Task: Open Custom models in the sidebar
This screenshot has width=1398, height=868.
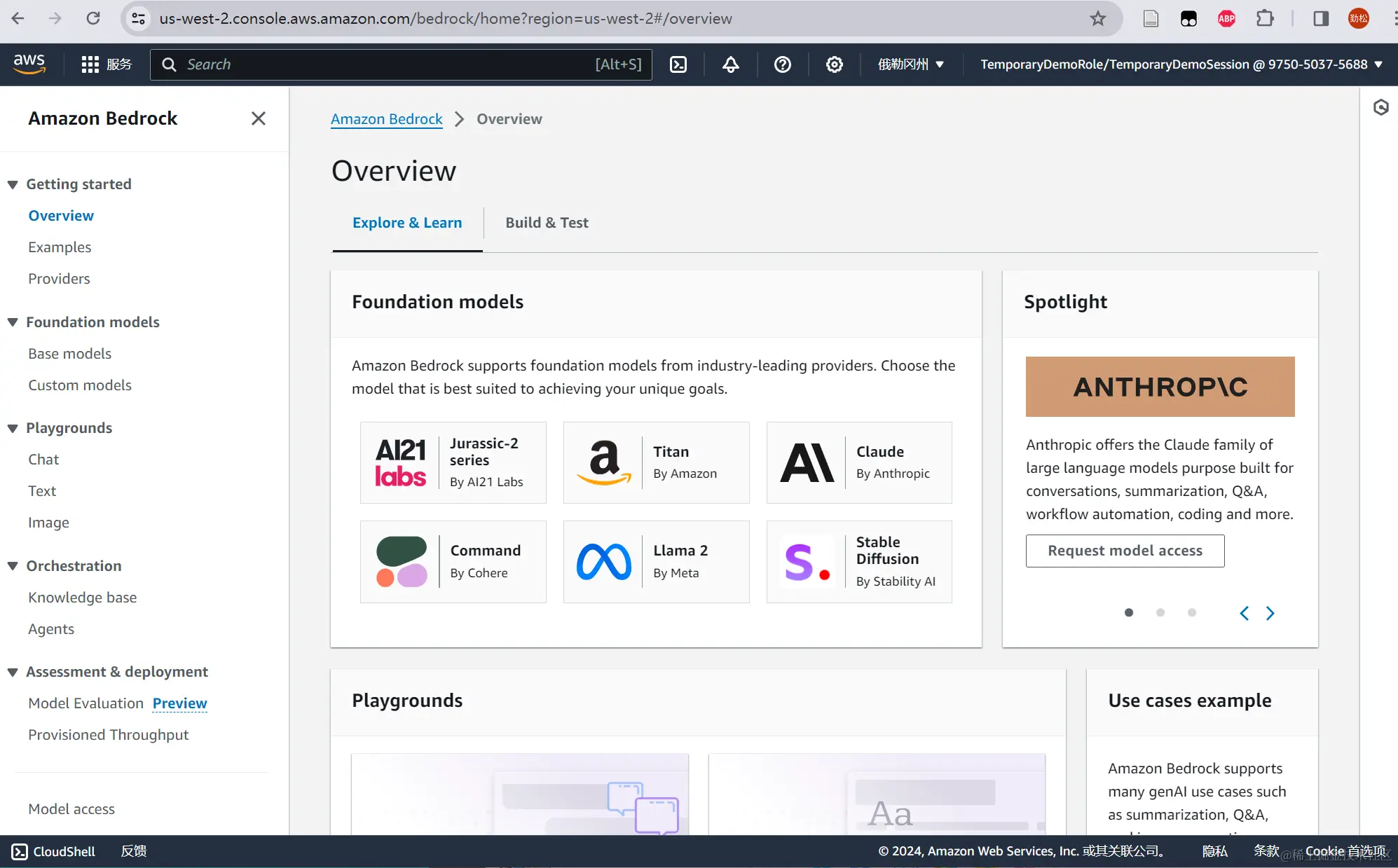Action: pos(80,385)
